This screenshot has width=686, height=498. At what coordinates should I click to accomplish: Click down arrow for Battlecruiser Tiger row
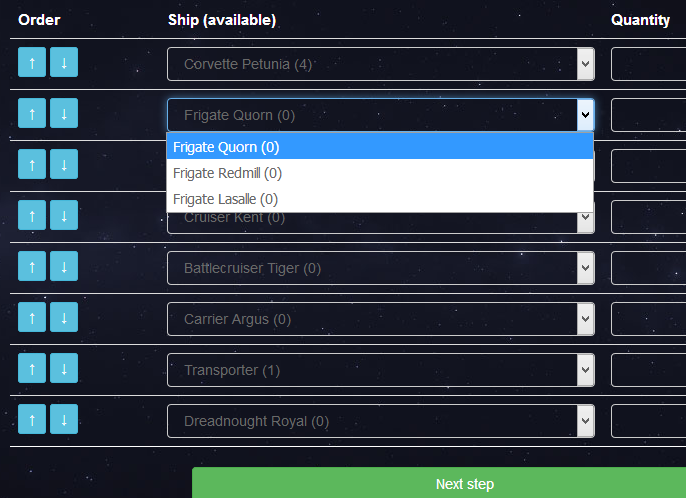point(63,266)
